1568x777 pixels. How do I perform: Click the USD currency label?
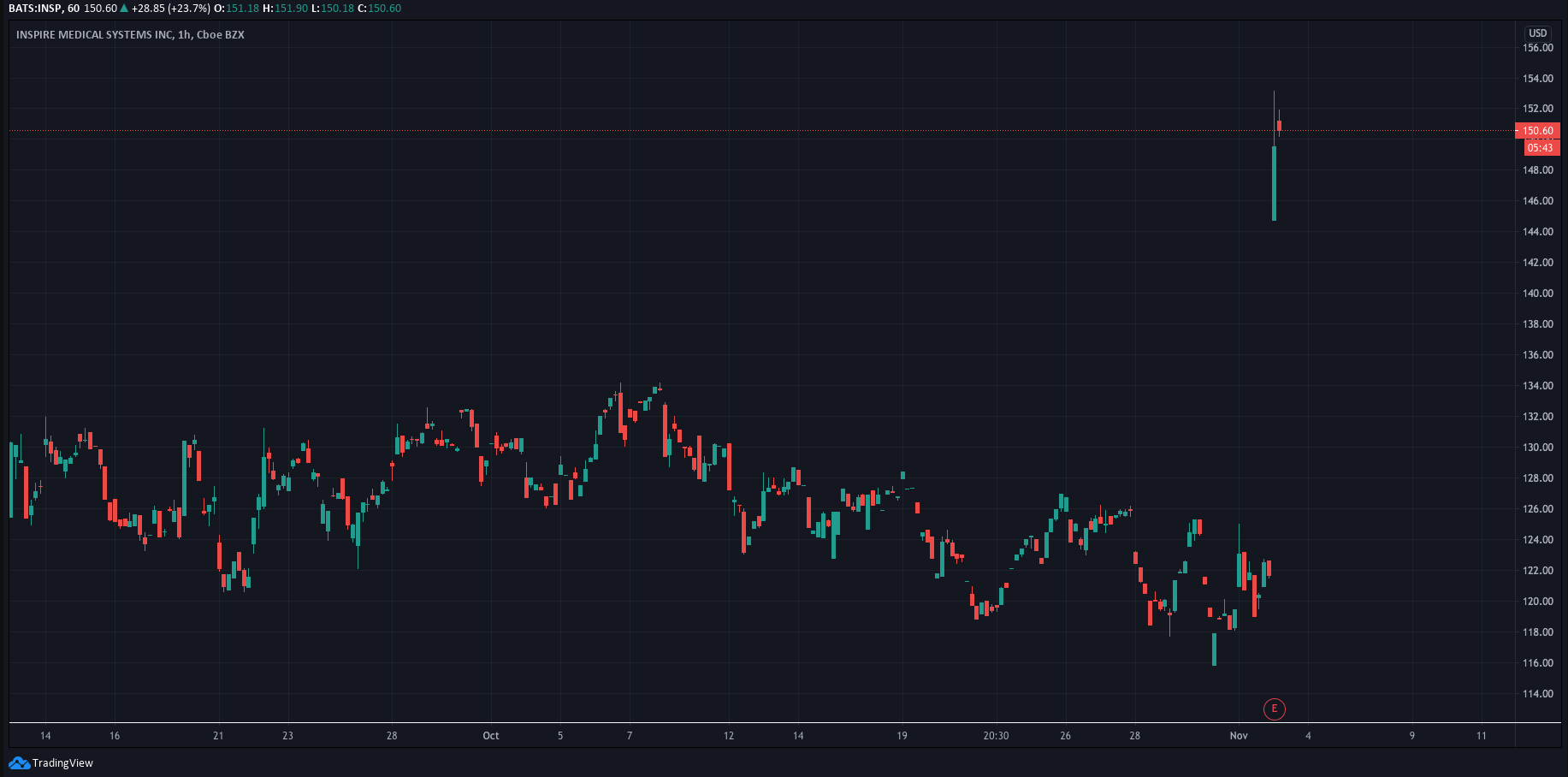[1537, 33]
